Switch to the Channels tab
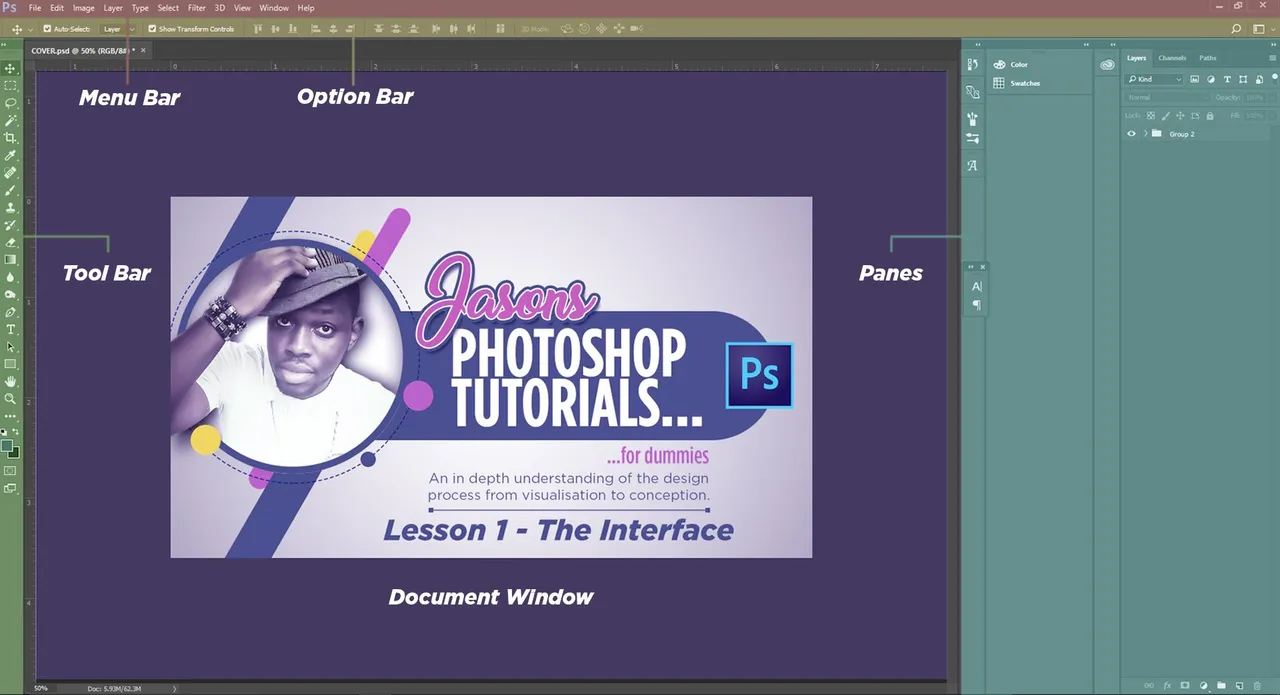 pyautogui.click(x=1172, y=58)
